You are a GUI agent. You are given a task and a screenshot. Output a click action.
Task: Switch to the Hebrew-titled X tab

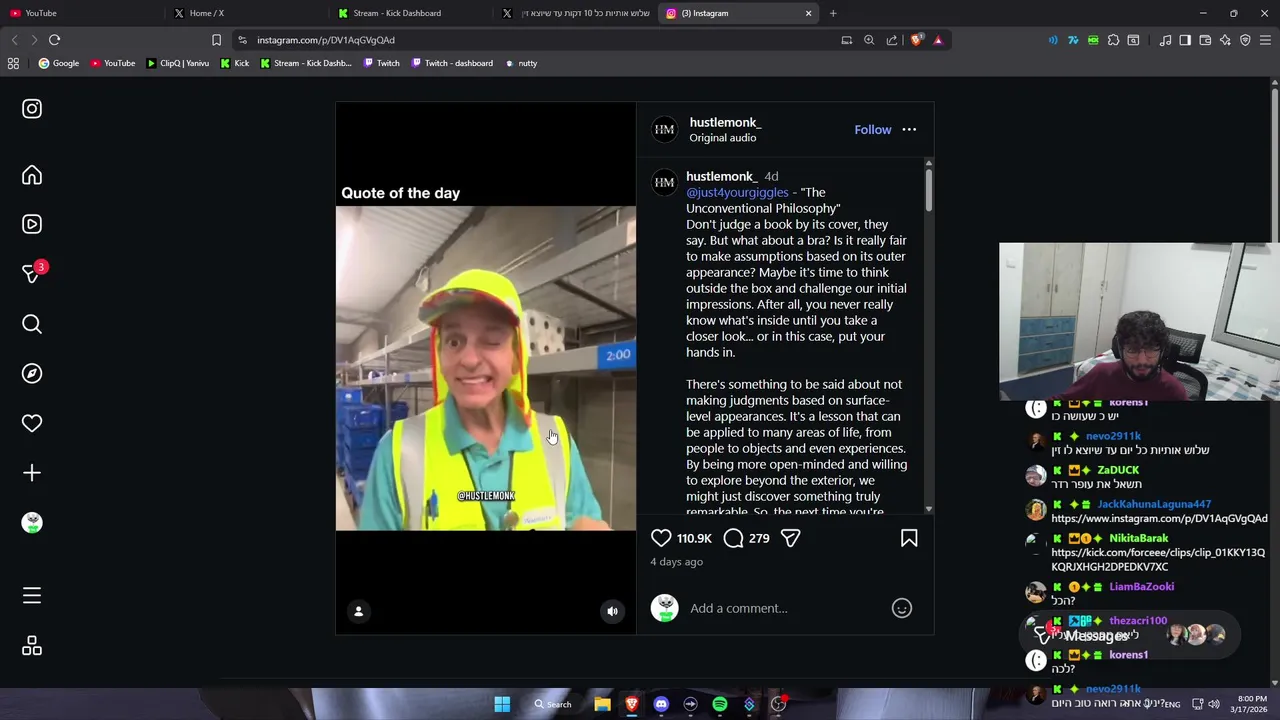[x=577, y=13]
